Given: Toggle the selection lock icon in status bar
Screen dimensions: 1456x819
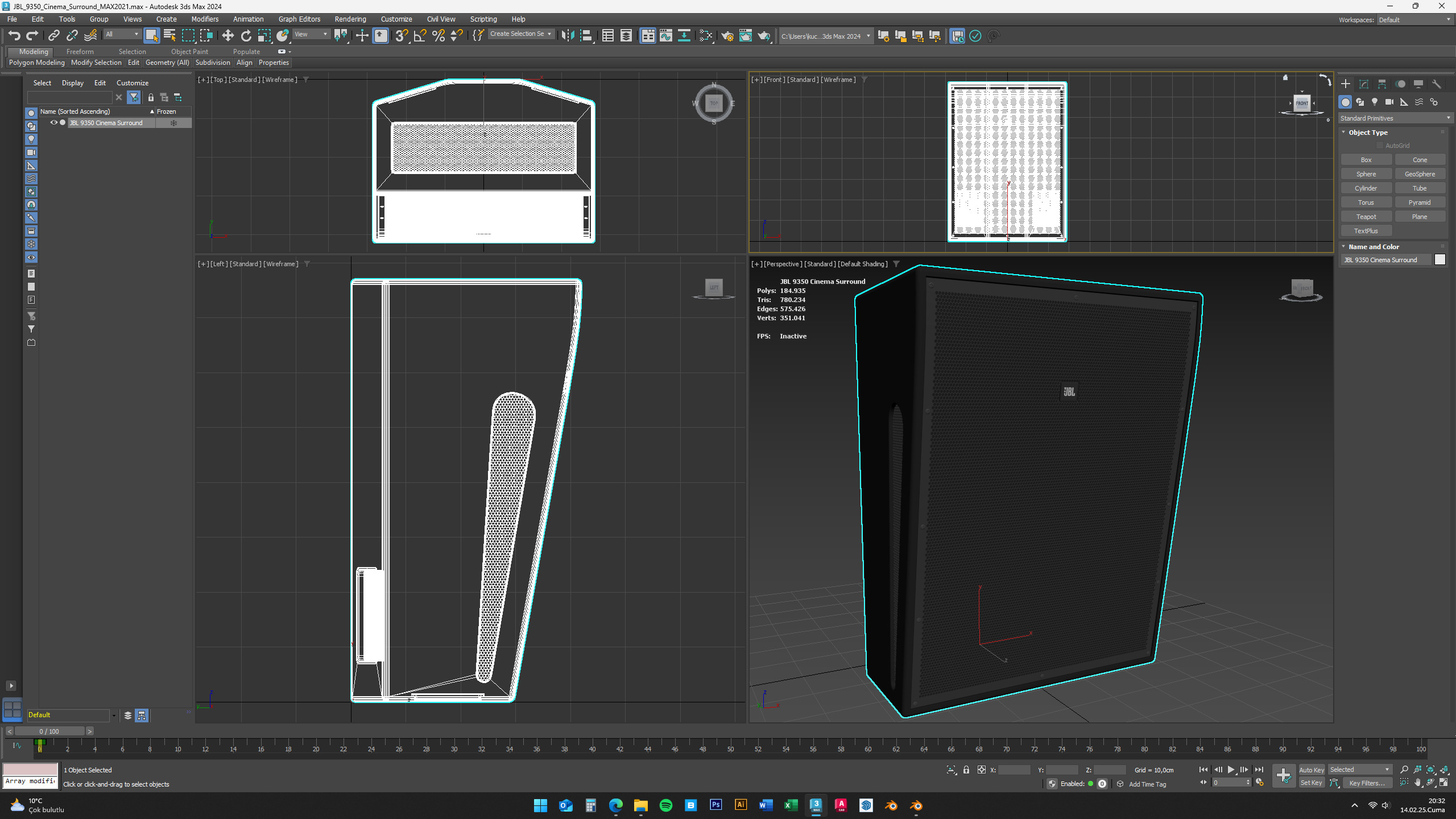Looking at the screenshot, I should click(966, 770).
